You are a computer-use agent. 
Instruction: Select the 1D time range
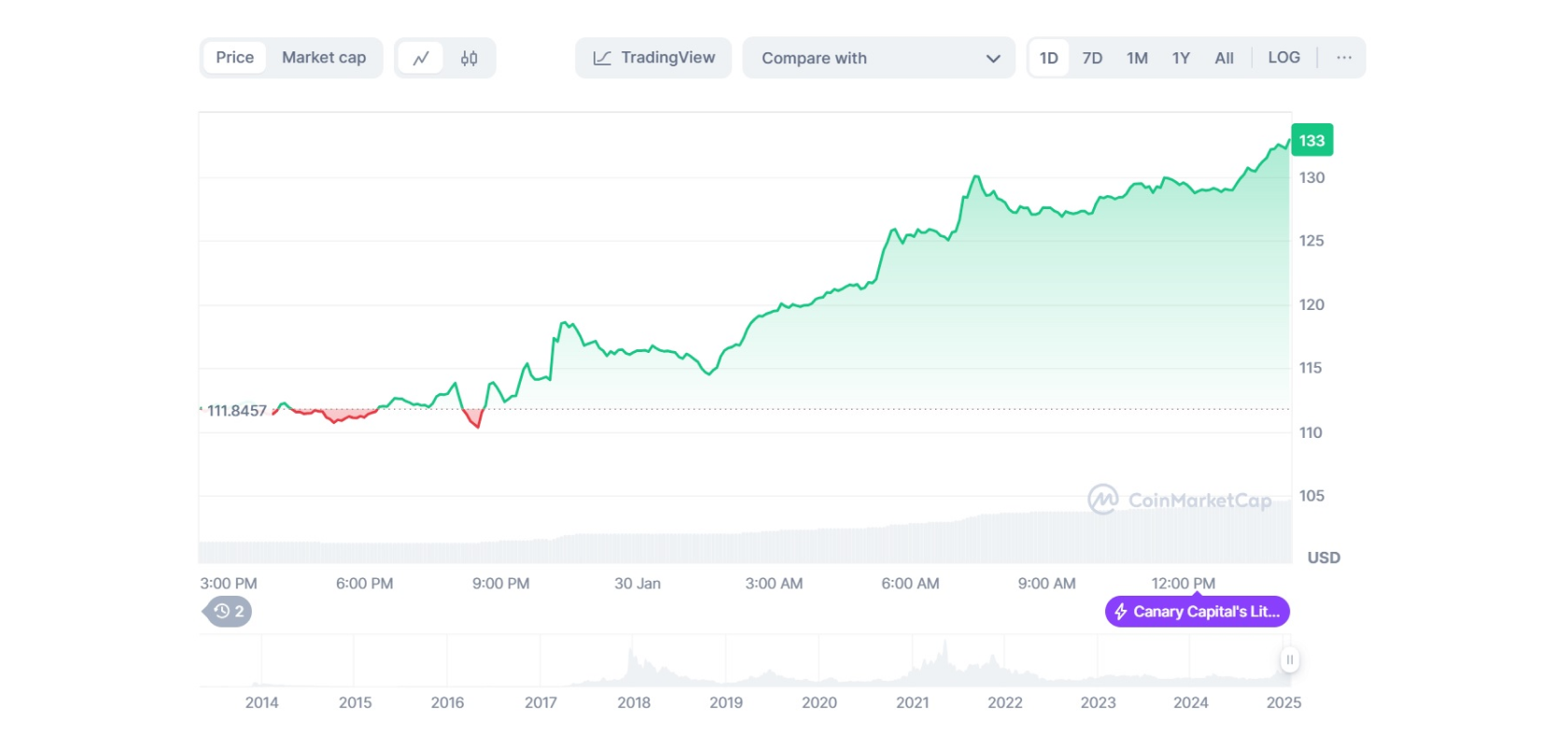[x=1049, y=58]
